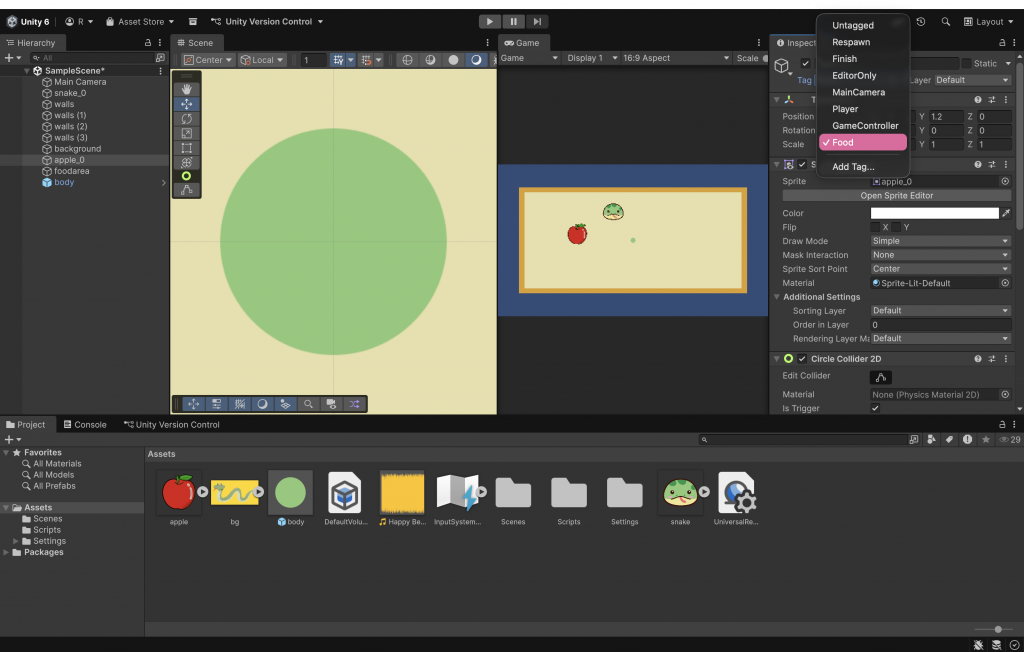
Task: Click the sprite object picker for apple_0
Action: point(1005,182)
